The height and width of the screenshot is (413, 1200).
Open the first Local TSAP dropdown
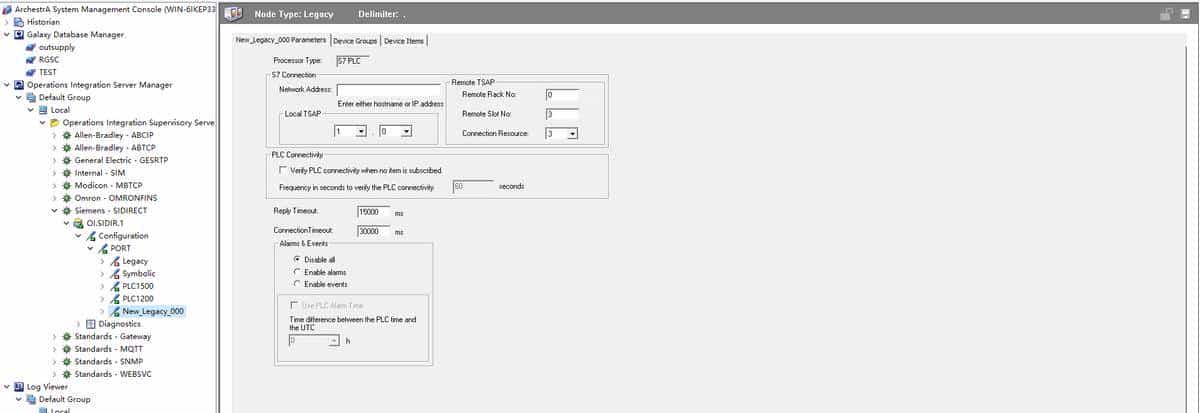(361, 131)
